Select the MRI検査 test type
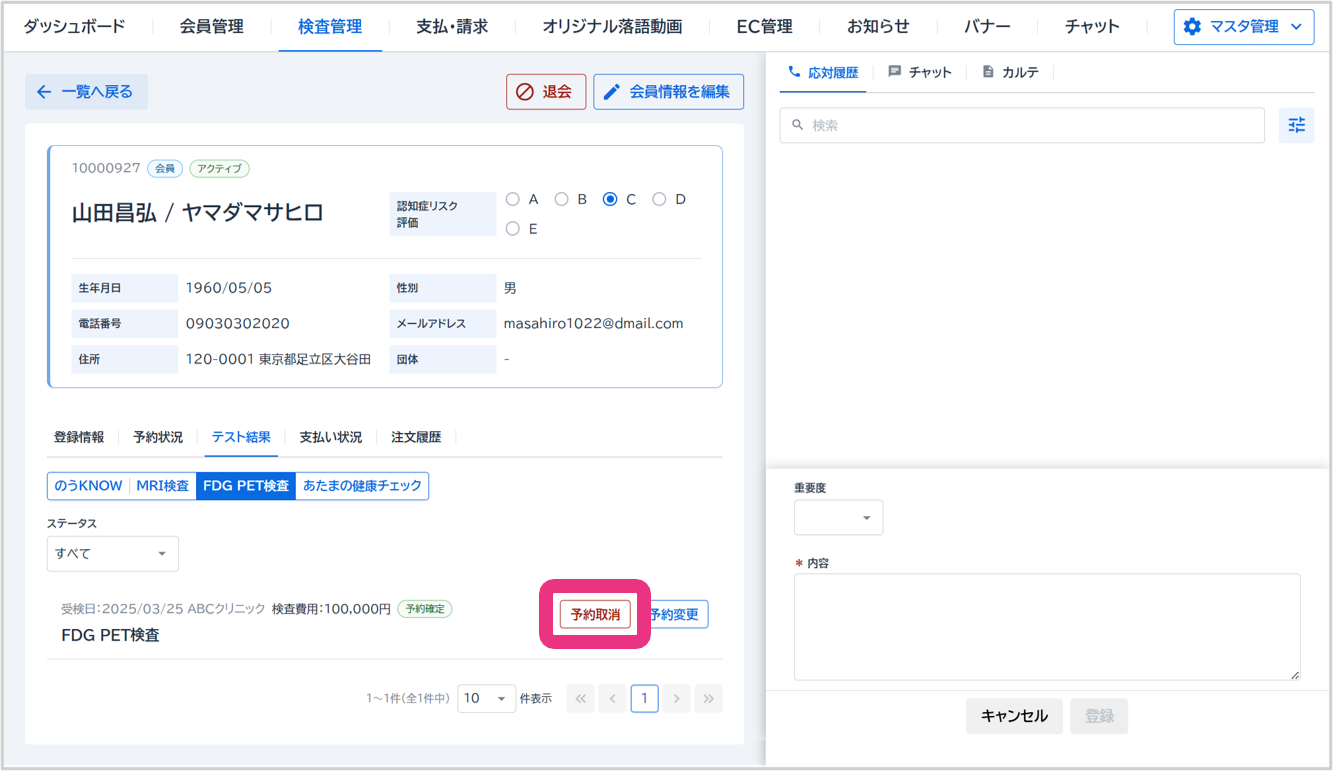 click(162, 486)
